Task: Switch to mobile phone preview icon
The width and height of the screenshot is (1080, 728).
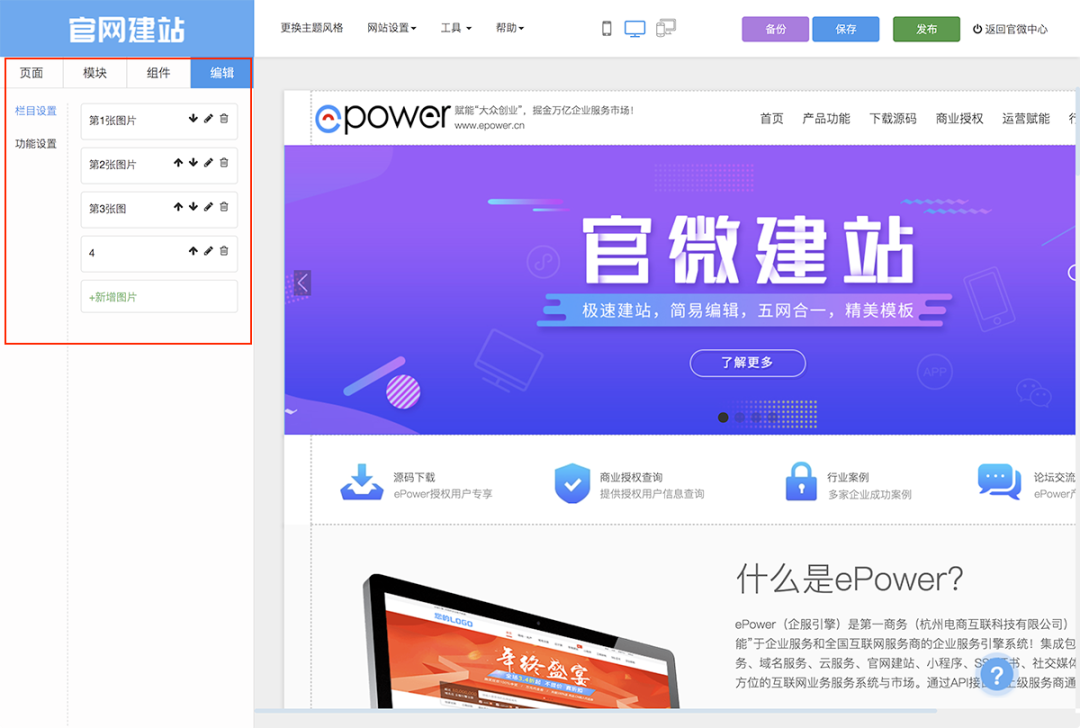Action: [x=607, y=28]
